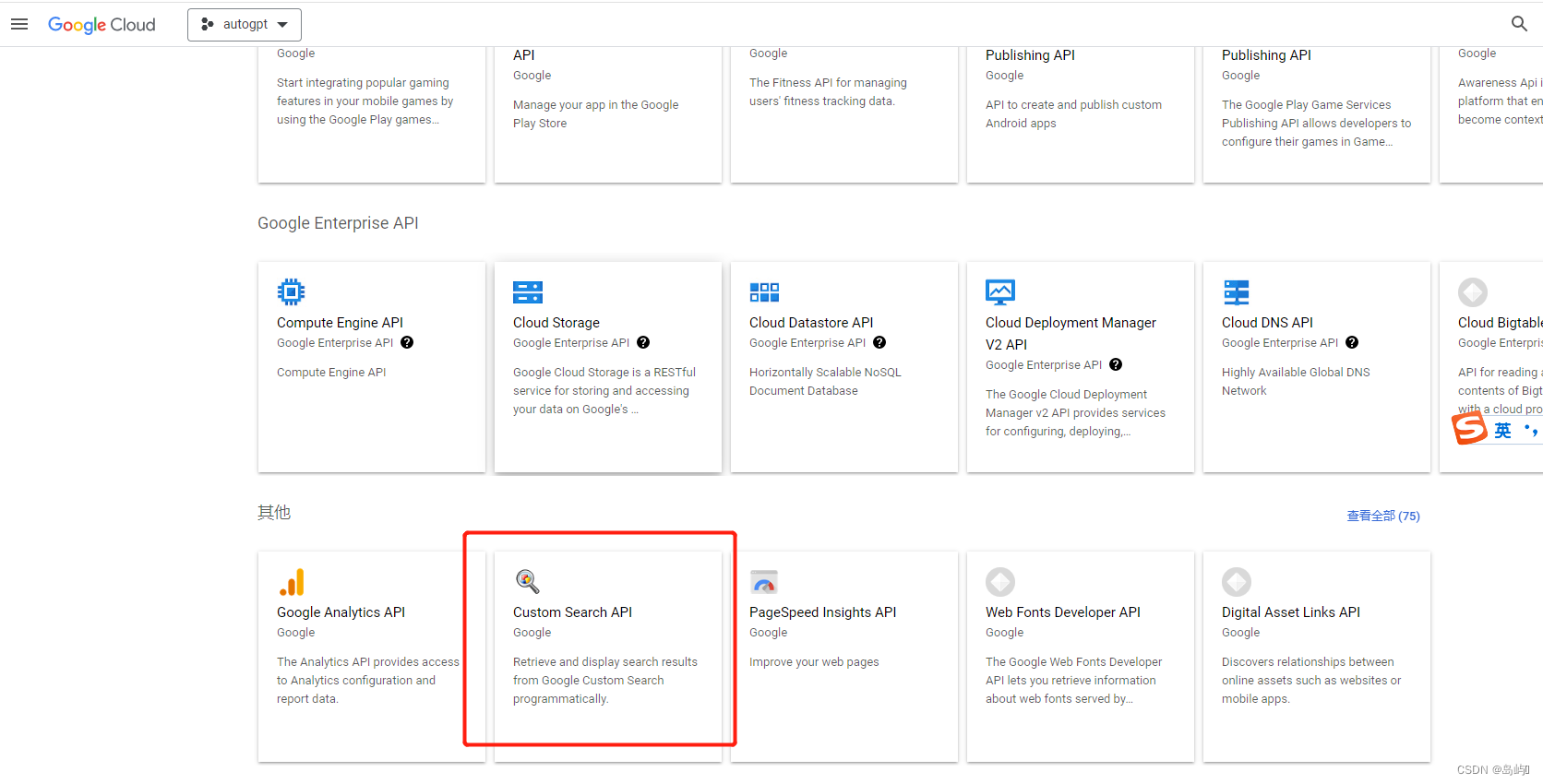Click the Google Web Fonts Developer description
Viewport: 1543px width, 784px height.
[x=1073, y=681]
